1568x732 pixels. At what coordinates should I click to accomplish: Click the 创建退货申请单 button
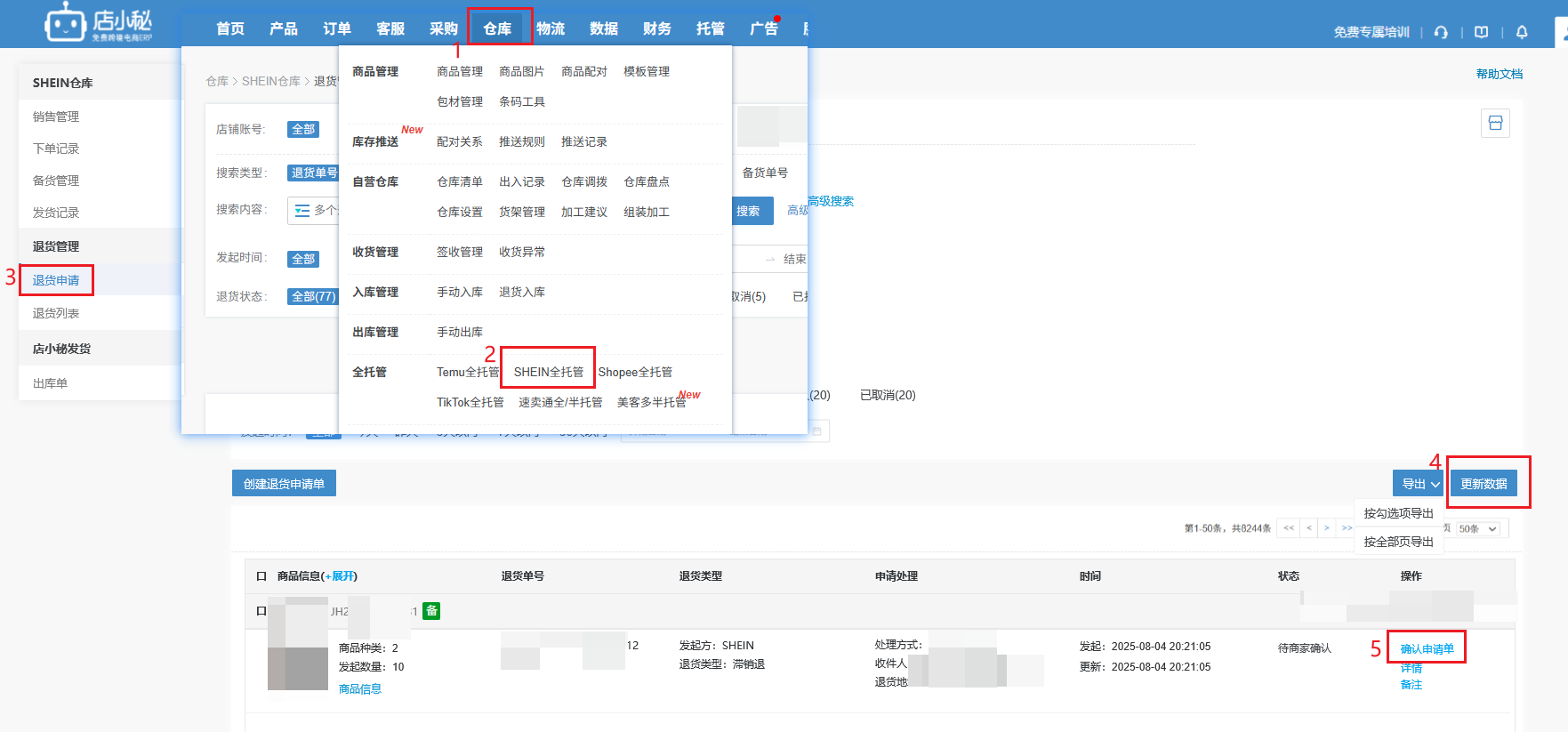(284, 483)
